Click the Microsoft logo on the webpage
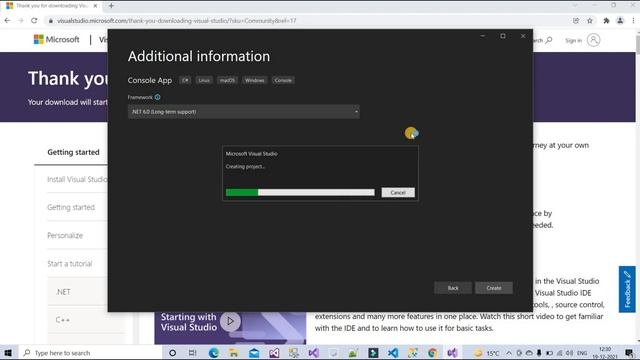Viewport: 640px width, 360px height. tap(57, 40)
